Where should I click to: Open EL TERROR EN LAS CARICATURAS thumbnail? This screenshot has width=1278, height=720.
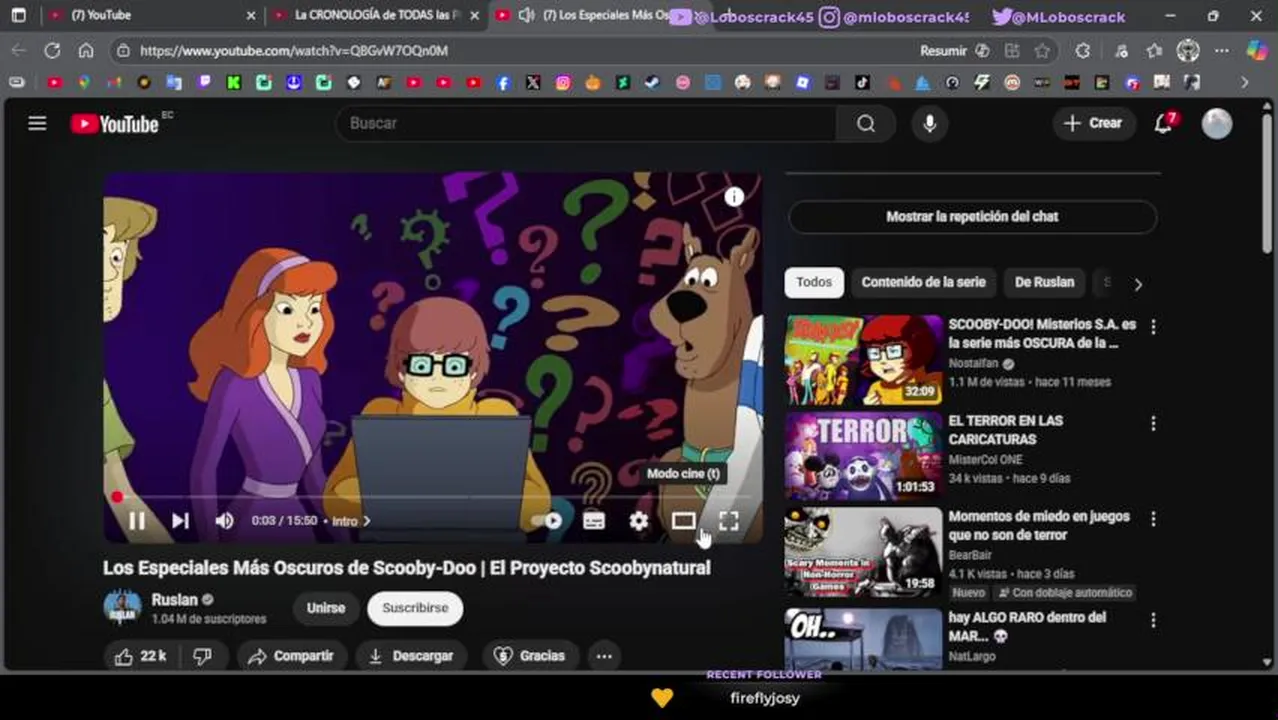864,456
